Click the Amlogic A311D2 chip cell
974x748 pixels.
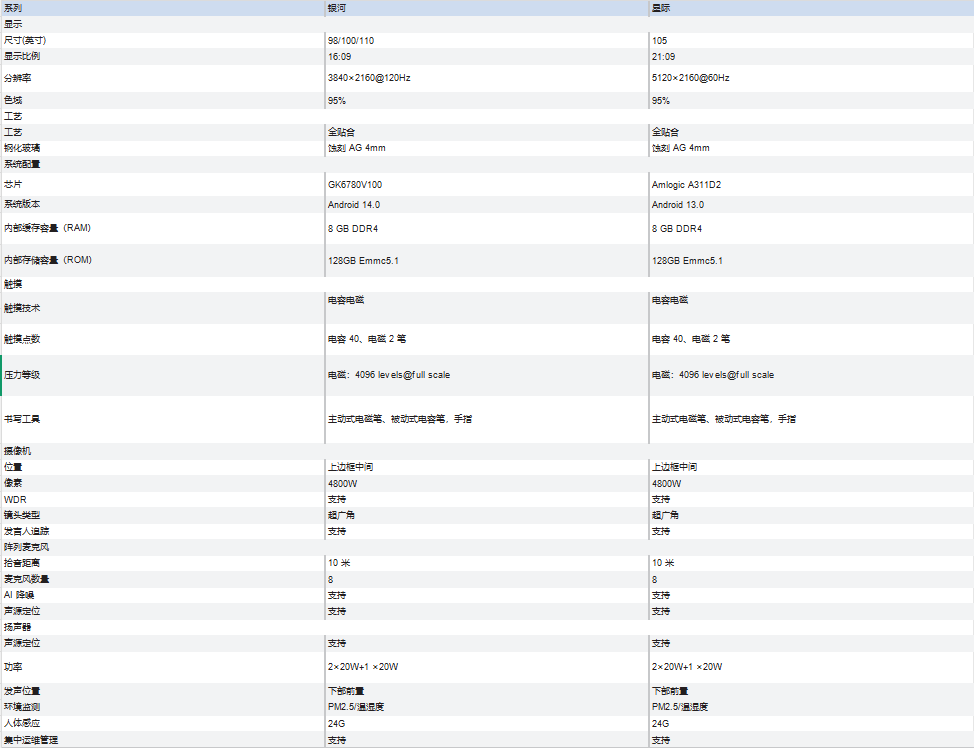point(811,185)
